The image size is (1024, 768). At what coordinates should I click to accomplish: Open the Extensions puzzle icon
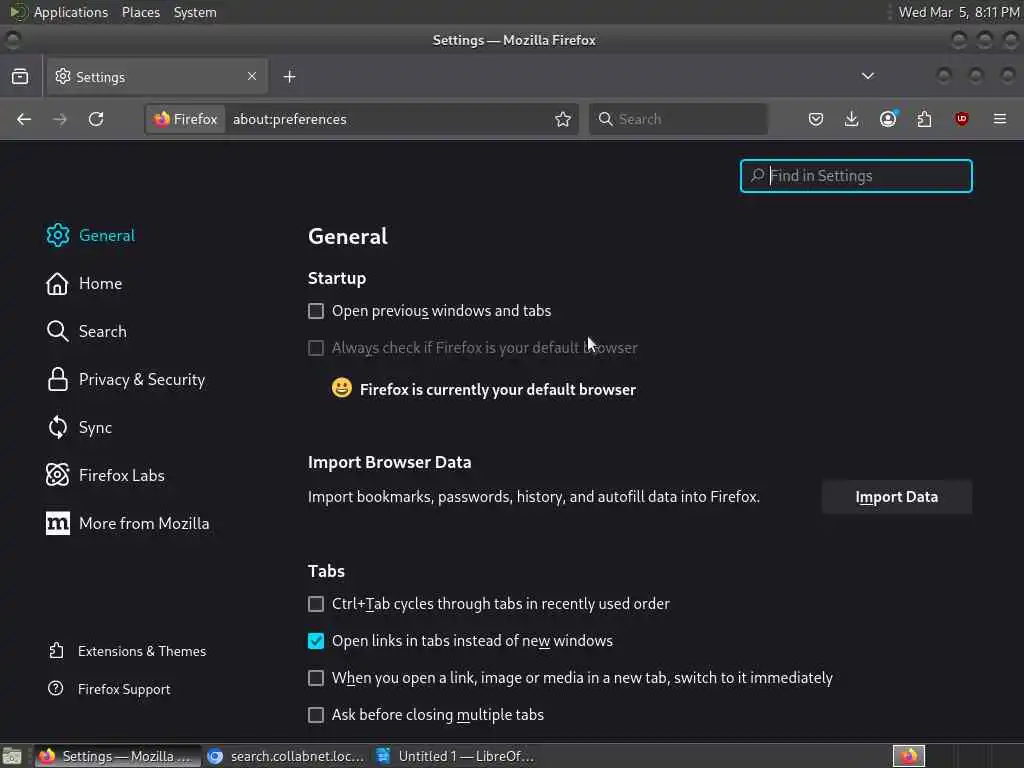pyautogui.click(x=924, y=119)
